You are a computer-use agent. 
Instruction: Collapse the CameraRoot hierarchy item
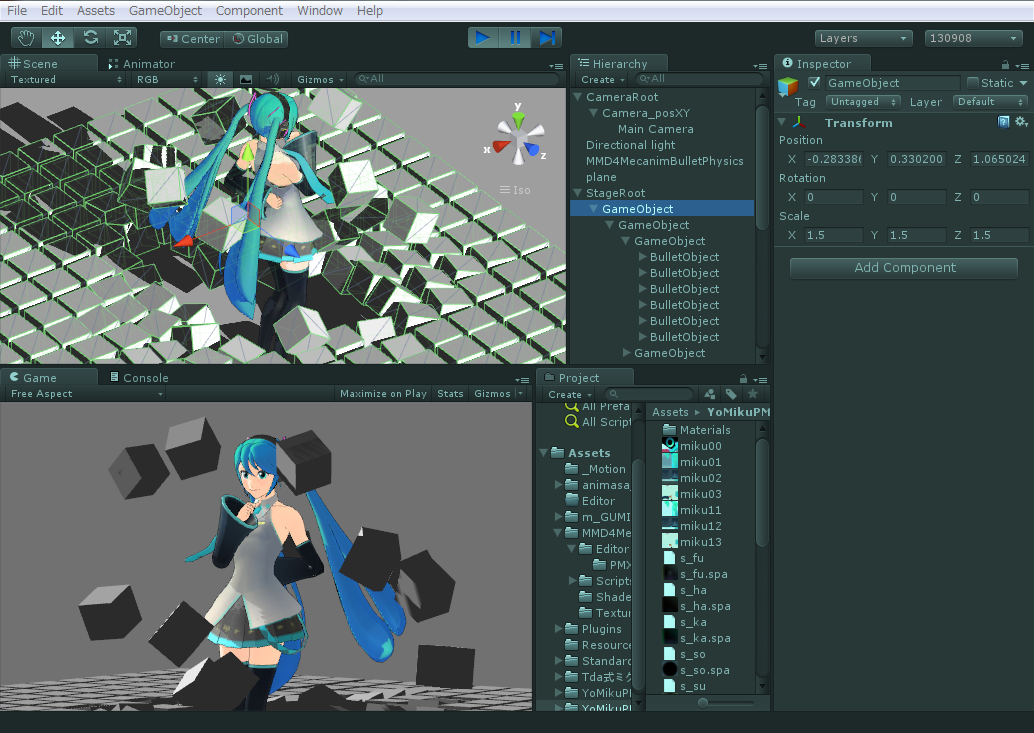click(x=576, y=96)
